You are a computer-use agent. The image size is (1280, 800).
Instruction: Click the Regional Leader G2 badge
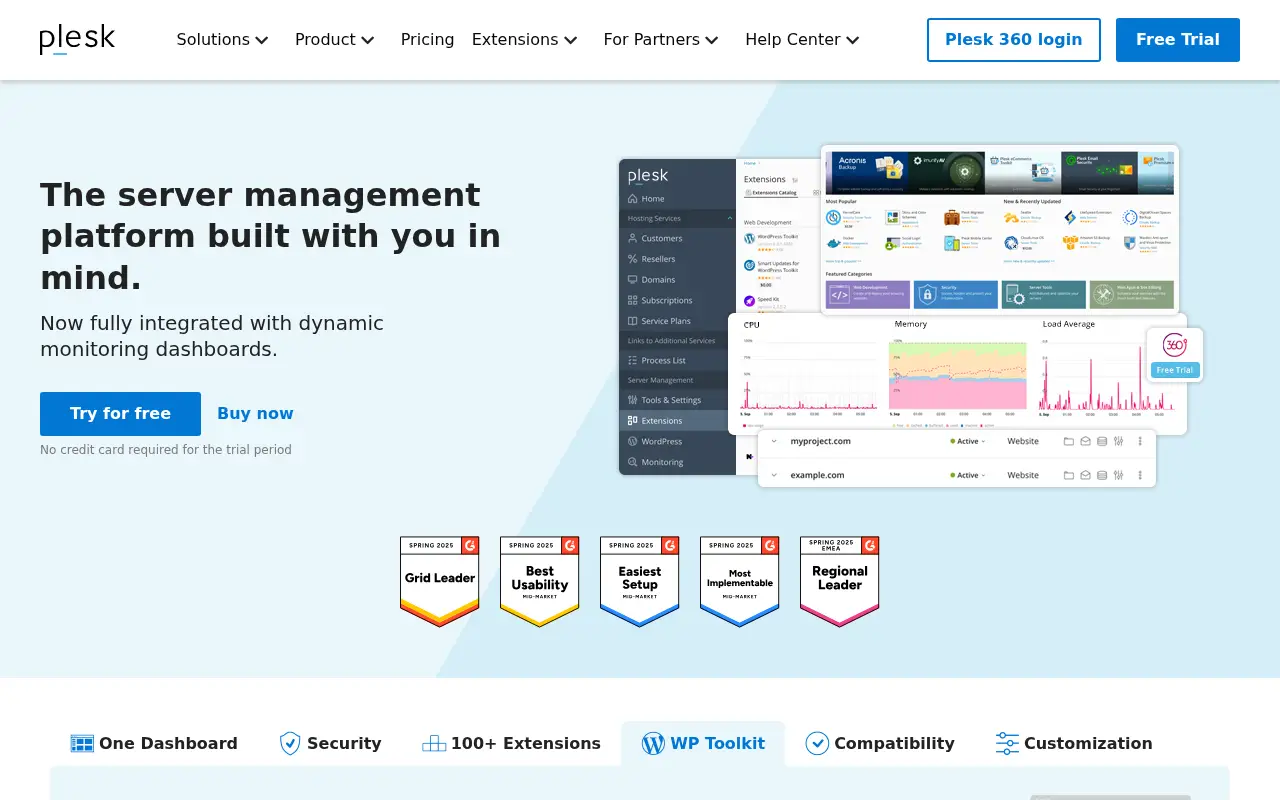pyautogui.click(x=840, y=581)
